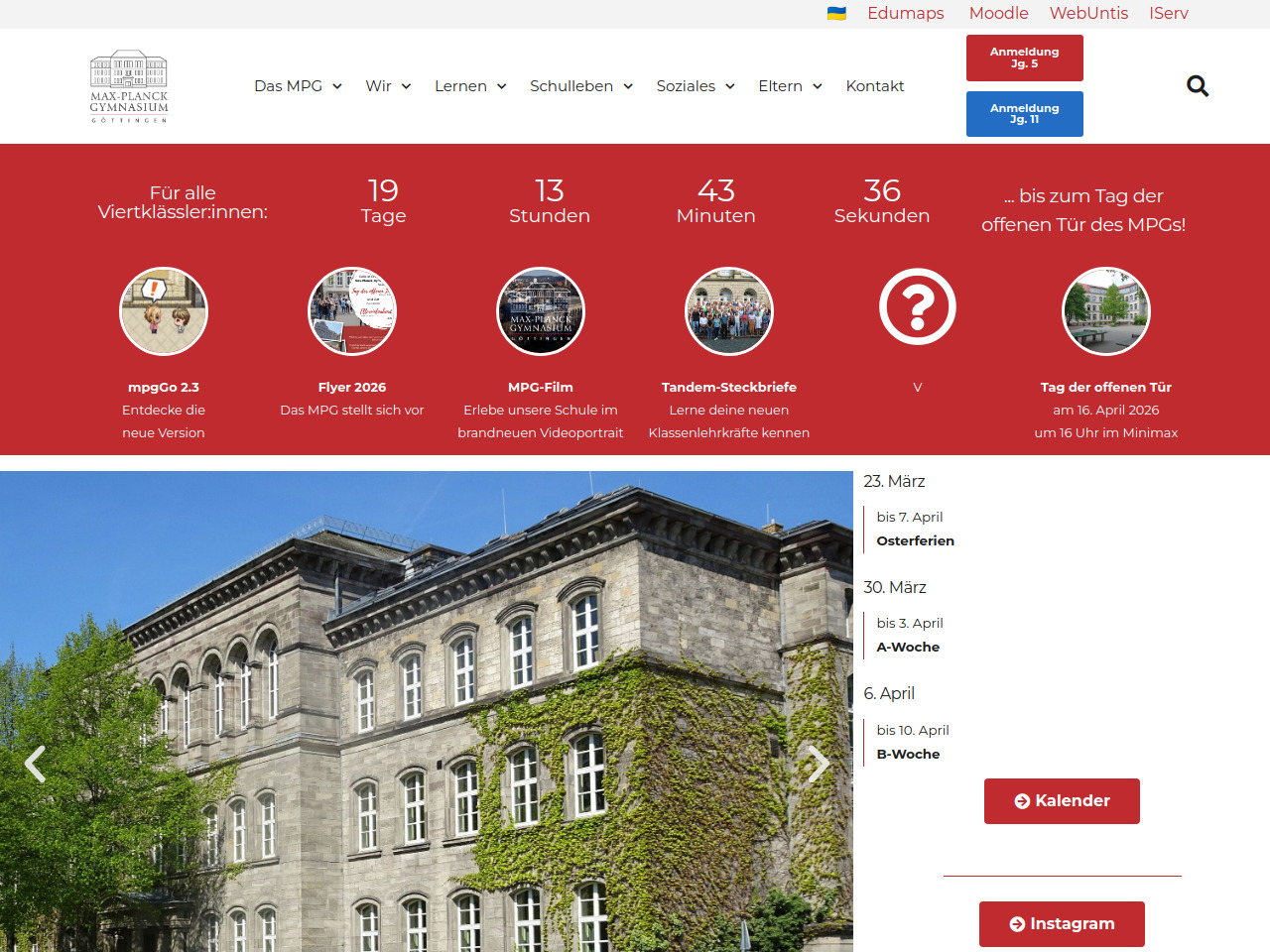Viewport: 1270px width, 952px height.
Task: Open the Tag der offenen Tür image
Action: (1106, 311)
